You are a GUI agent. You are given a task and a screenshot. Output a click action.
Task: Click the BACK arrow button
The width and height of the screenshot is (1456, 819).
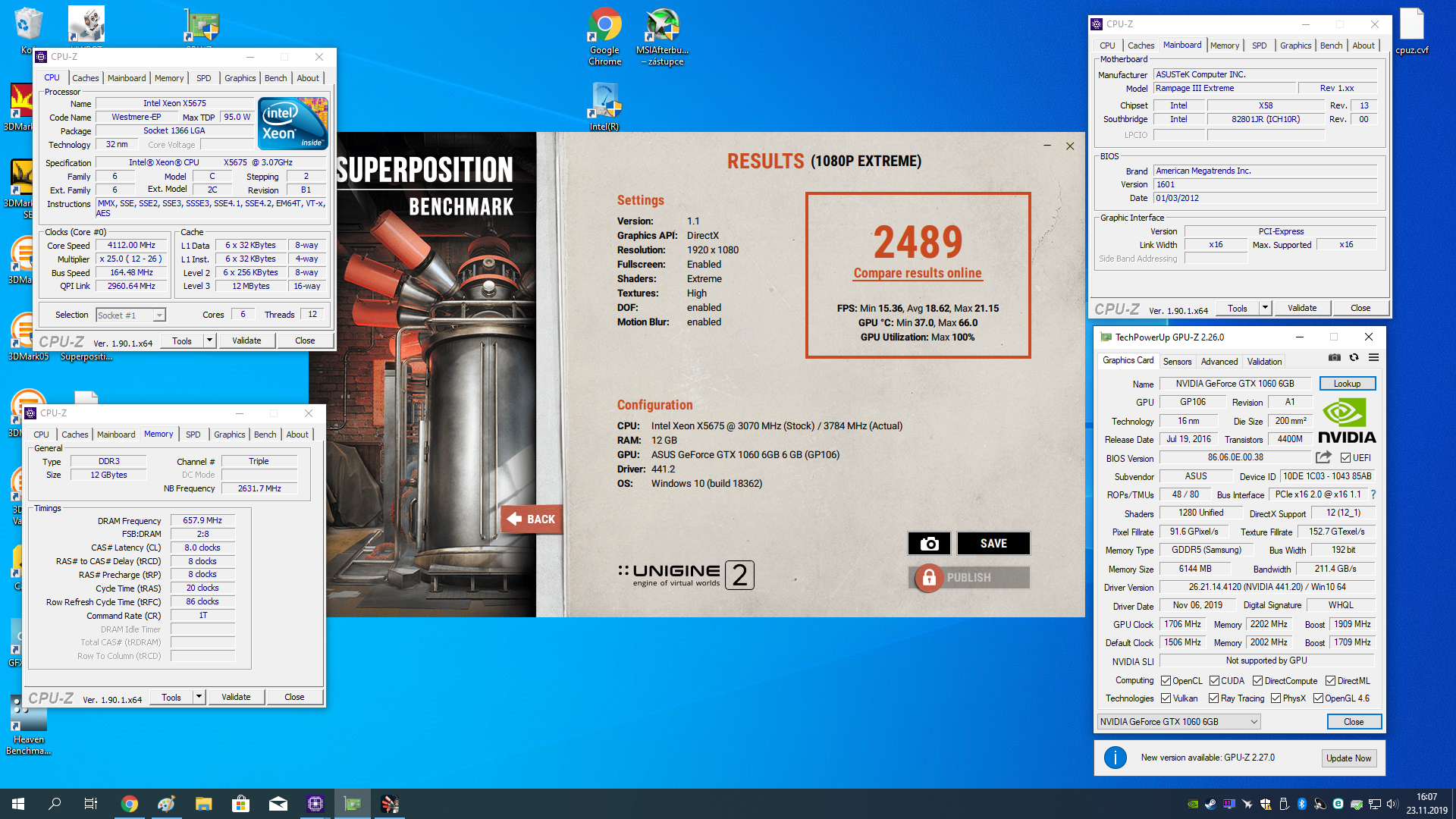click(x=532, y=519)
